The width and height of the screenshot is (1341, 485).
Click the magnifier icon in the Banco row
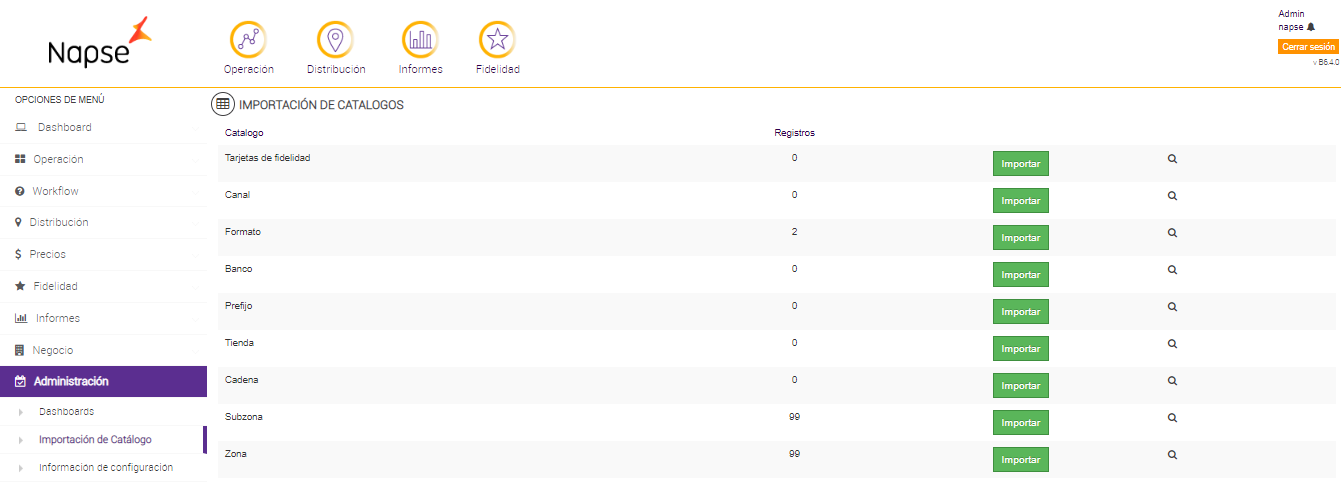(1172, 270)
